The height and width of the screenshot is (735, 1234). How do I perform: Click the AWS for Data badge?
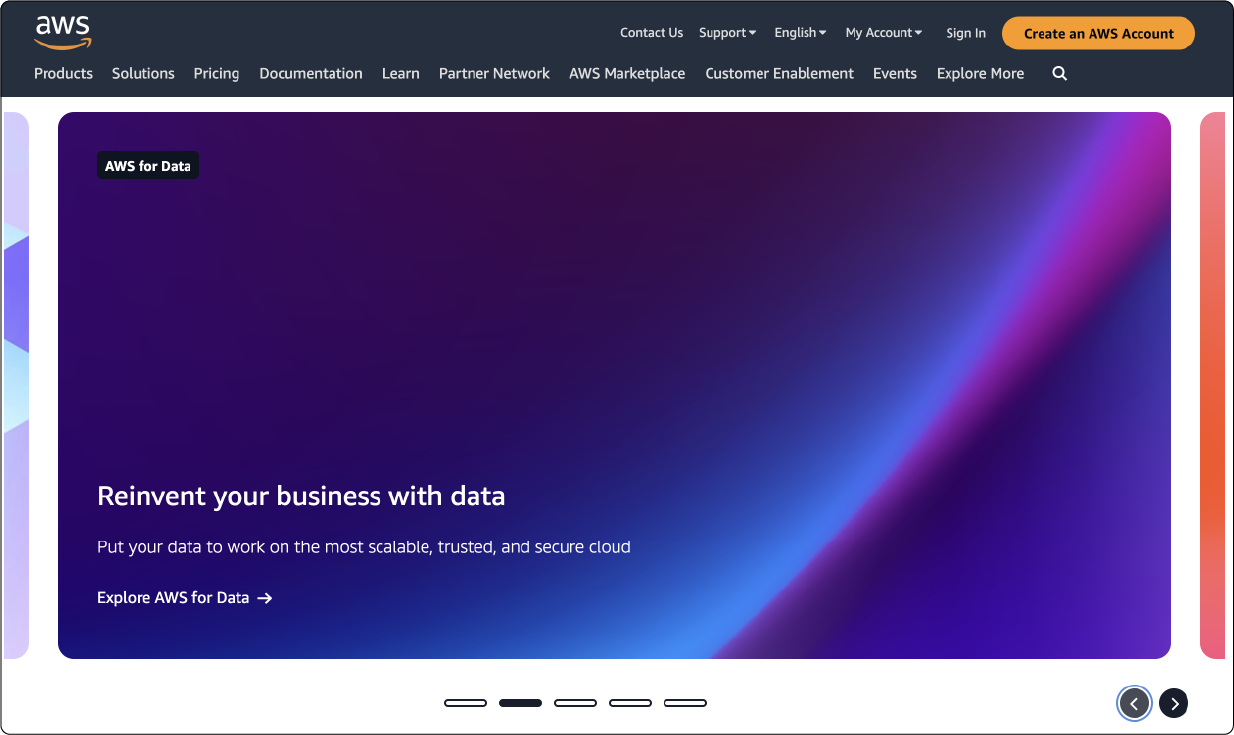pyautogui.click(x=147, y=166)
